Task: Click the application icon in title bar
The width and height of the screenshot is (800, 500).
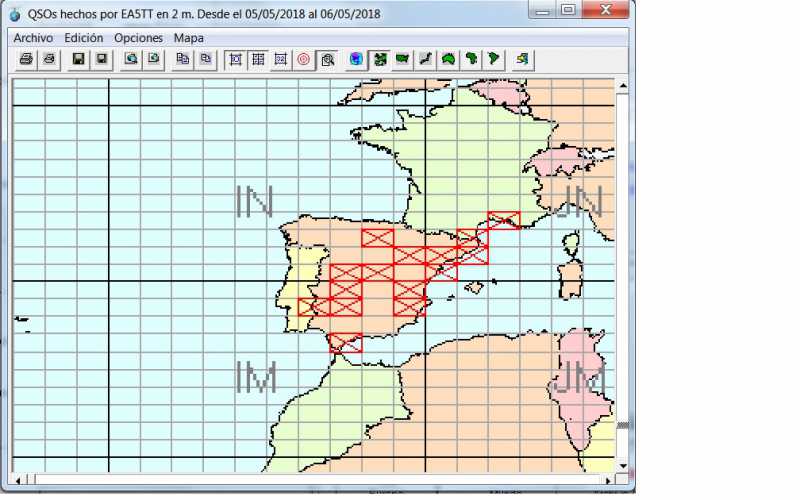Action: (15, 14)
